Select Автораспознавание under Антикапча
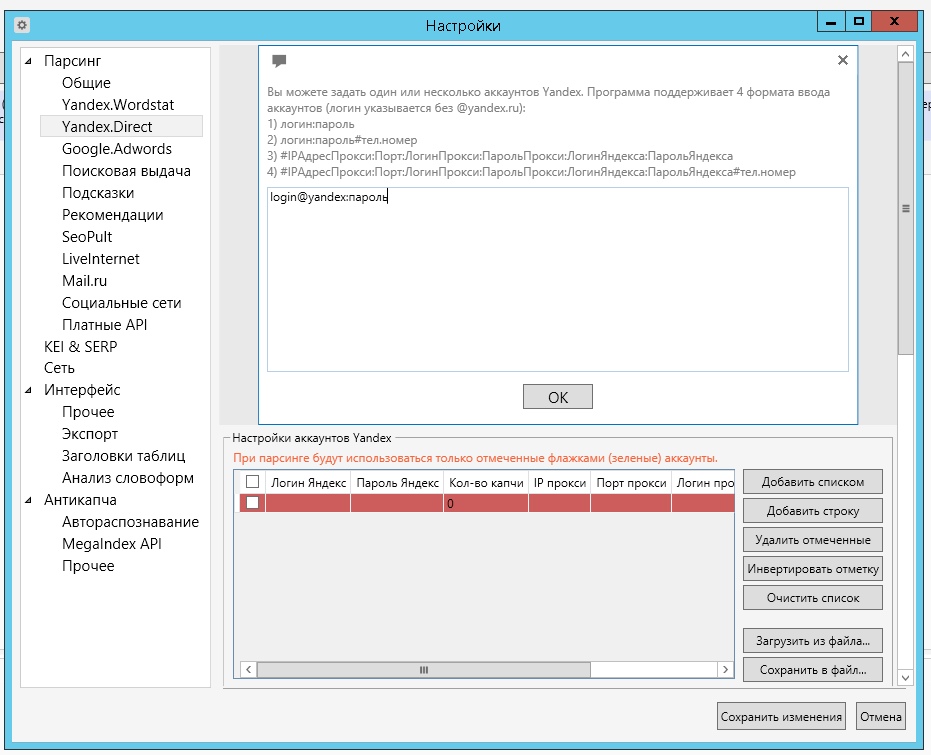The height and width of the screenshot is (755, 931). pos(130,522)
